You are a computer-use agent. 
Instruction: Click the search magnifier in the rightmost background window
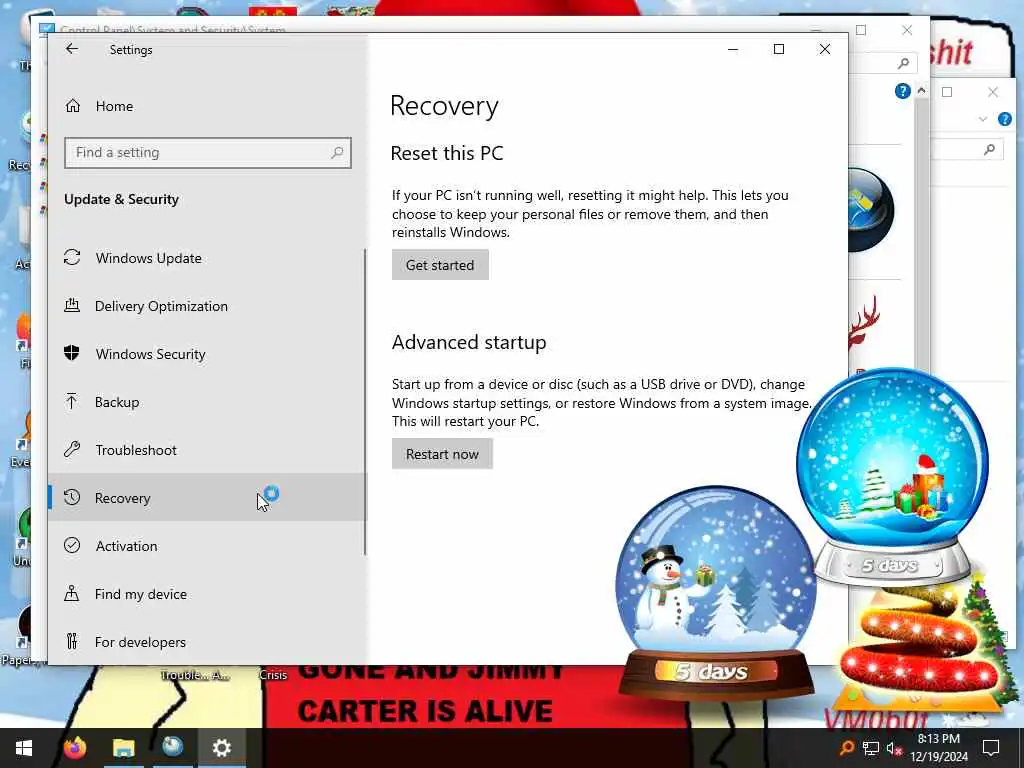989,150
